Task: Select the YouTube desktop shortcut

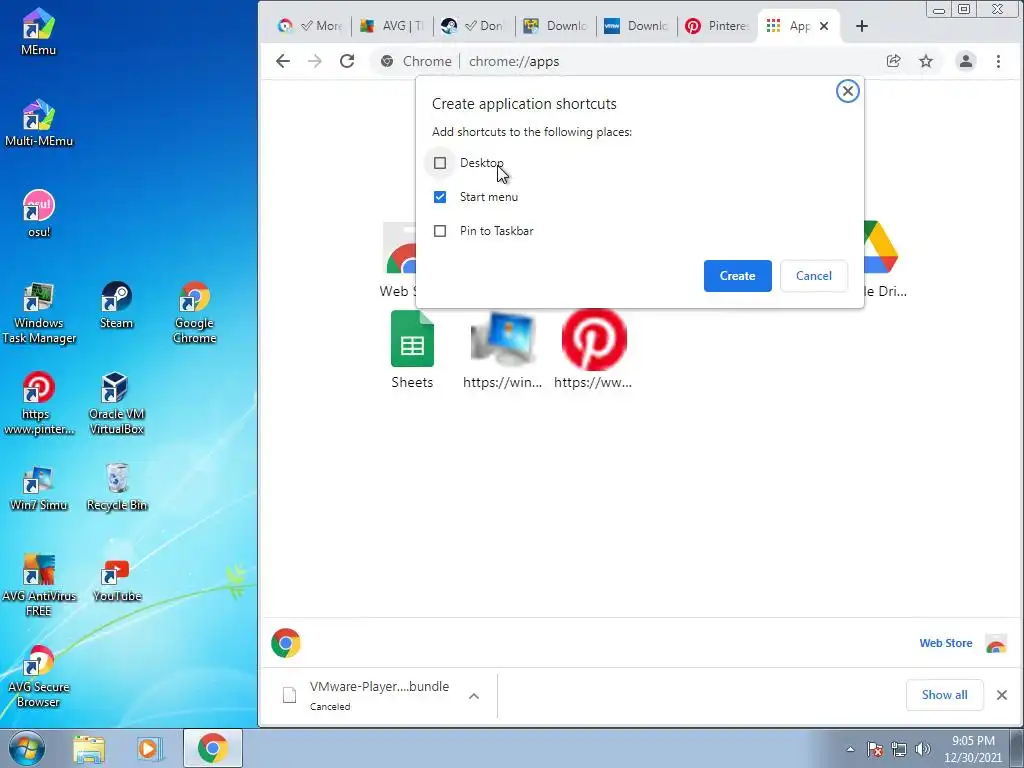Action: pyautogui.click(x=116, y=581)
